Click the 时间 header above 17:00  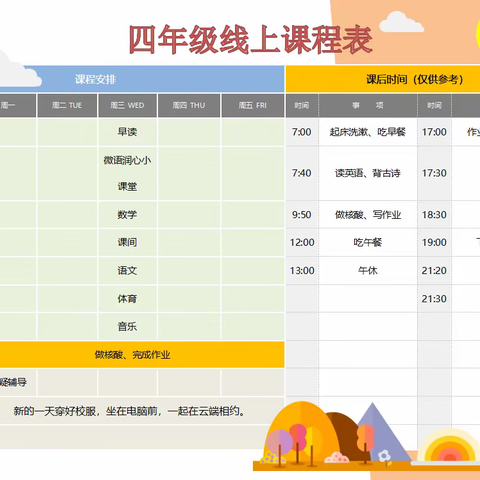(x=434, y=106)
